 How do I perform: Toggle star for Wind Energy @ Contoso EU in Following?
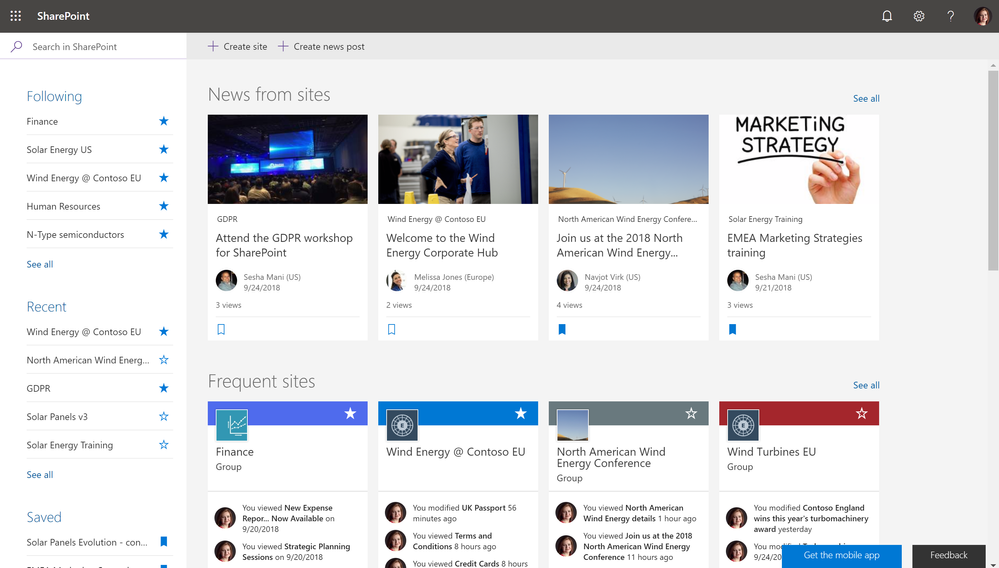point(164,178)
